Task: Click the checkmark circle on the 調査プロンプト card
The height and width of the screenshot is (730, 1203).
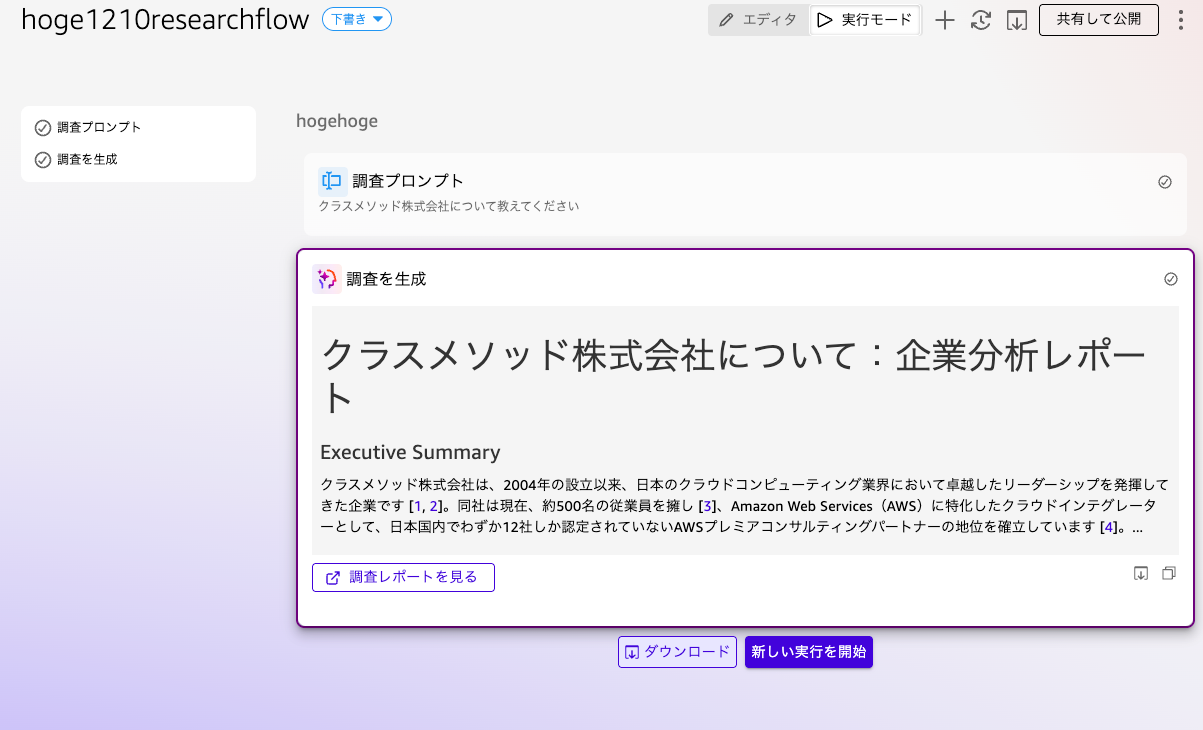Action: (x=1165, y=182)
